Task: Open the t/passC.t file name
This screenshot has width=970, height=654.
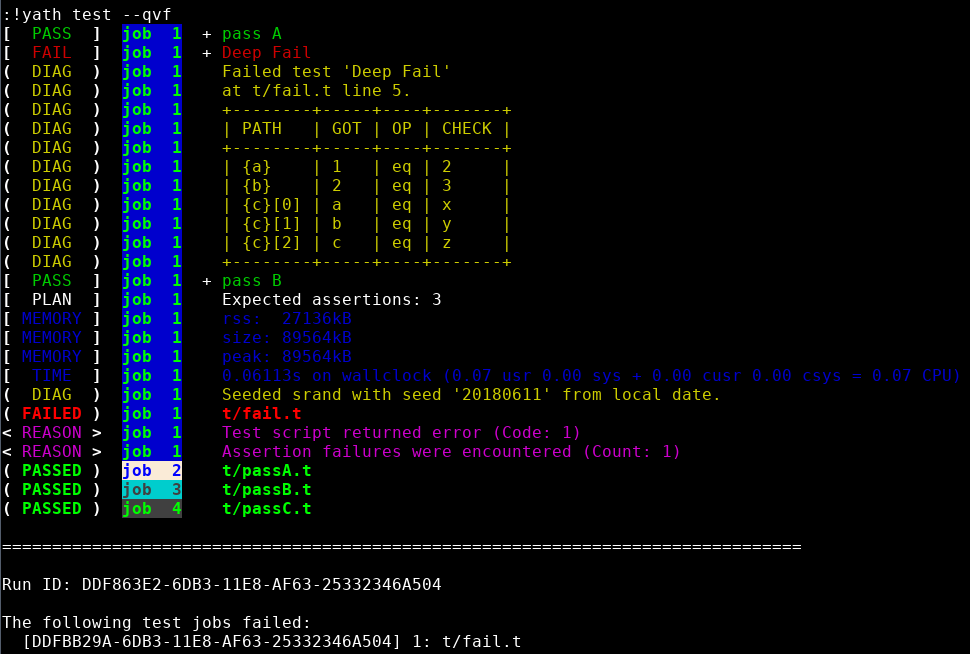Action: (266, 508)
